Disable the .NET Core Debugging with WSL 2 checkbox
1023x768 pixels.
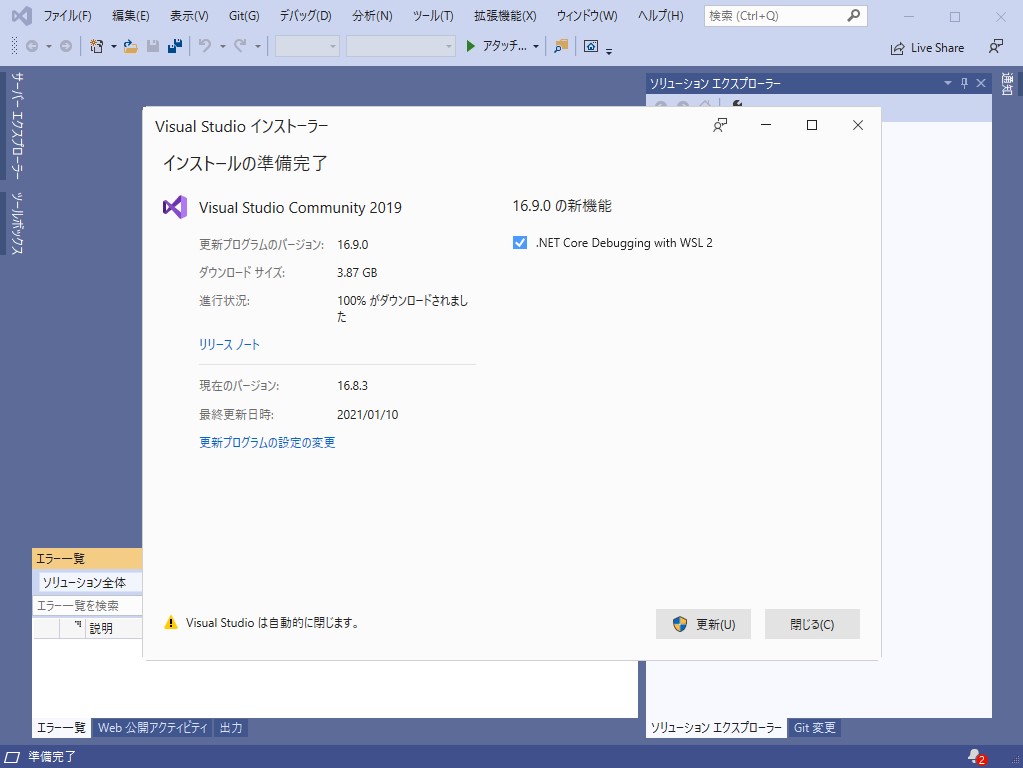[x=519, y=242]
